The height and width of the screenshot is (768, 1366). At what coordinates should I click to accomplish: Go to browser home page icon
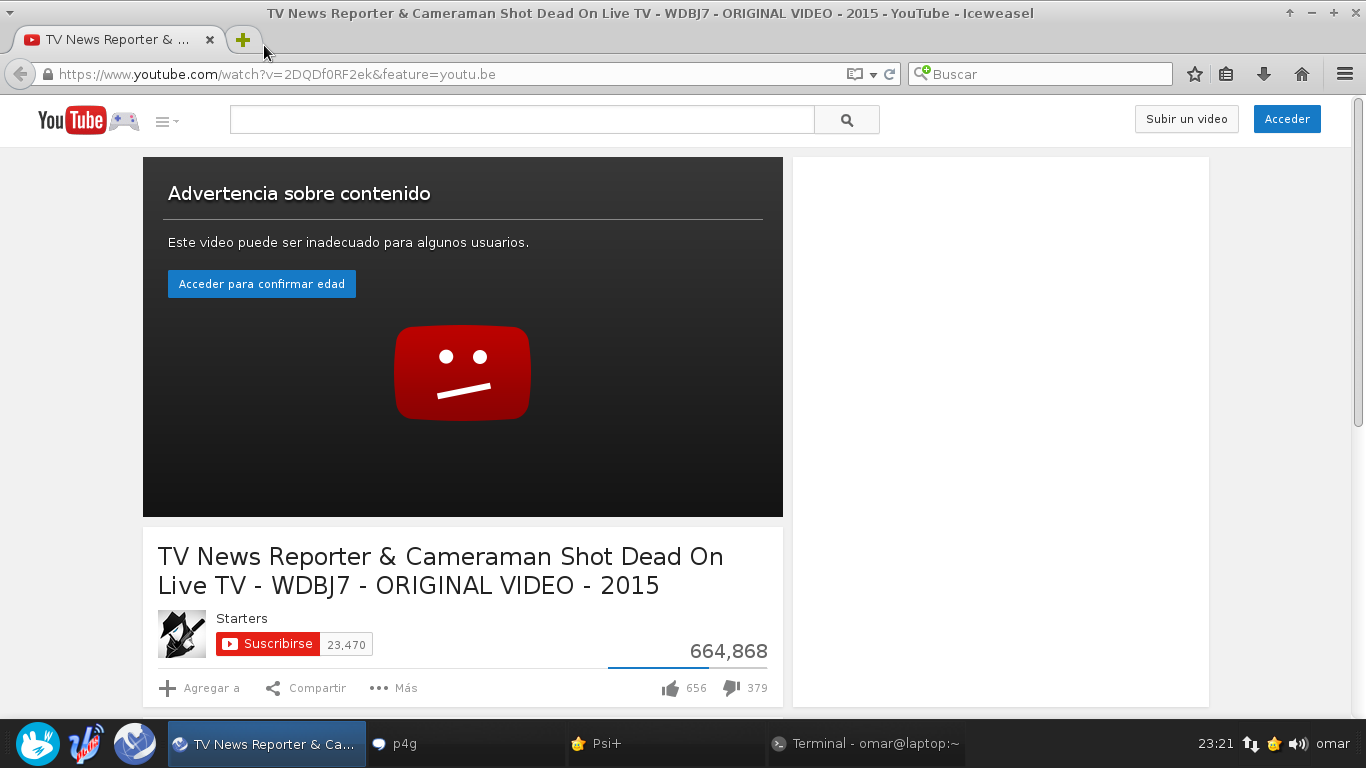coord(1302,74)
